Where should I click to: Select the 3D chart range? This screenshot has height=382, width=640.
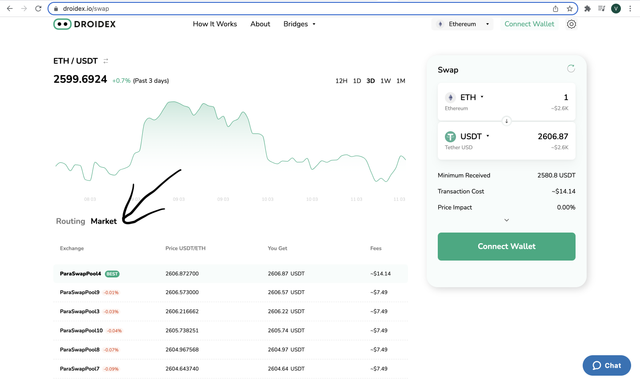(371, 81)
